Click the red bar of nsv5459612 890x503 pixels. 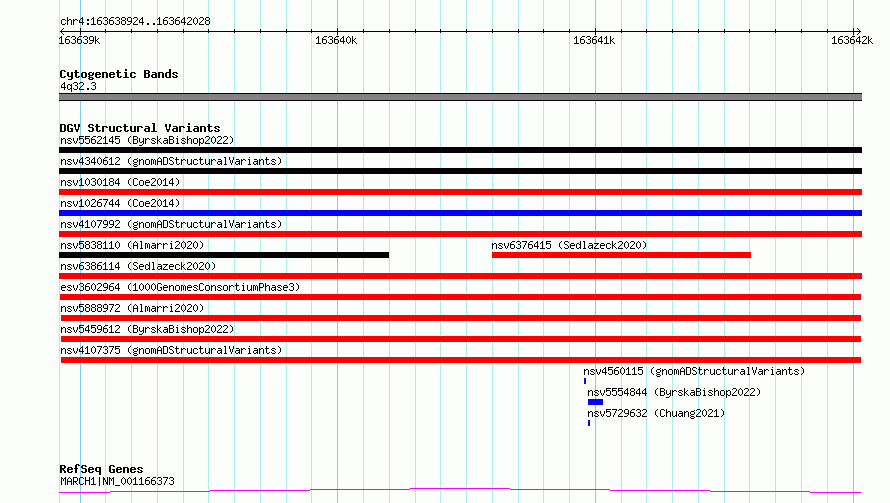[x=461, y=339]
